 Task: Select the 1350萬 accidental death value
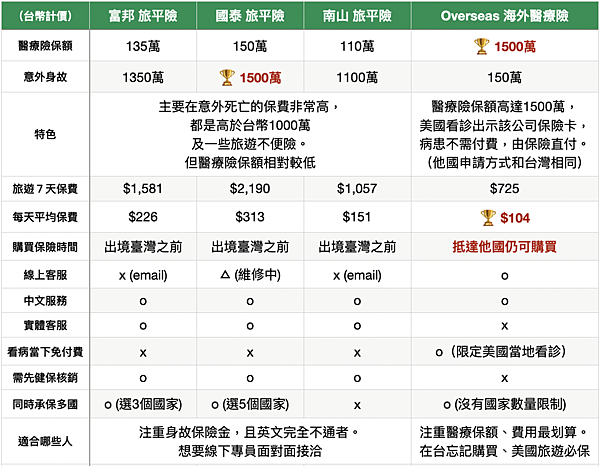click(x=143, y=78)
